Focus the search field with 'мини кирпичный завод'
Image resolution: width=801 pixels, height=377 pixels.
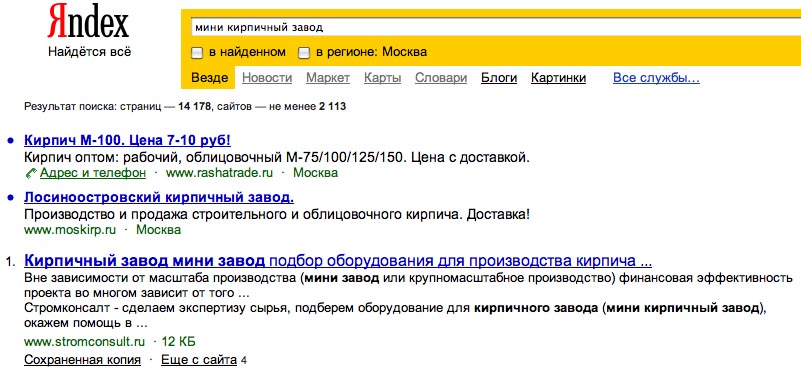click(x=496, y=27)
